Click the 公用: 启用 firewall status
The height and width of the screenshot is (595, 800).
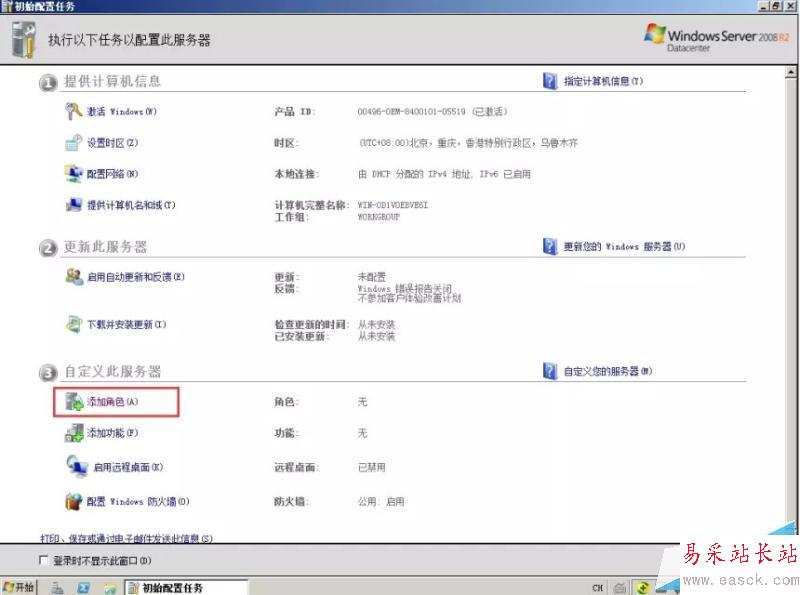(381, 502)
